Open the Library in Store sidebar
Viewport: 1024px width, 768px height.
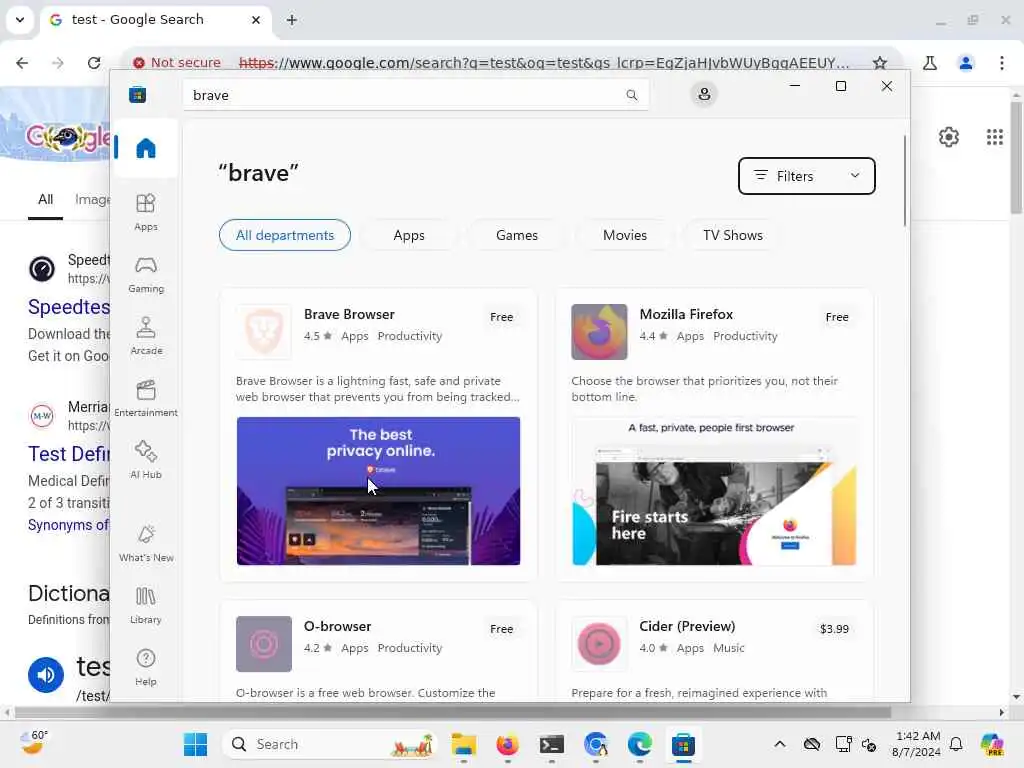tap(146, 605)
